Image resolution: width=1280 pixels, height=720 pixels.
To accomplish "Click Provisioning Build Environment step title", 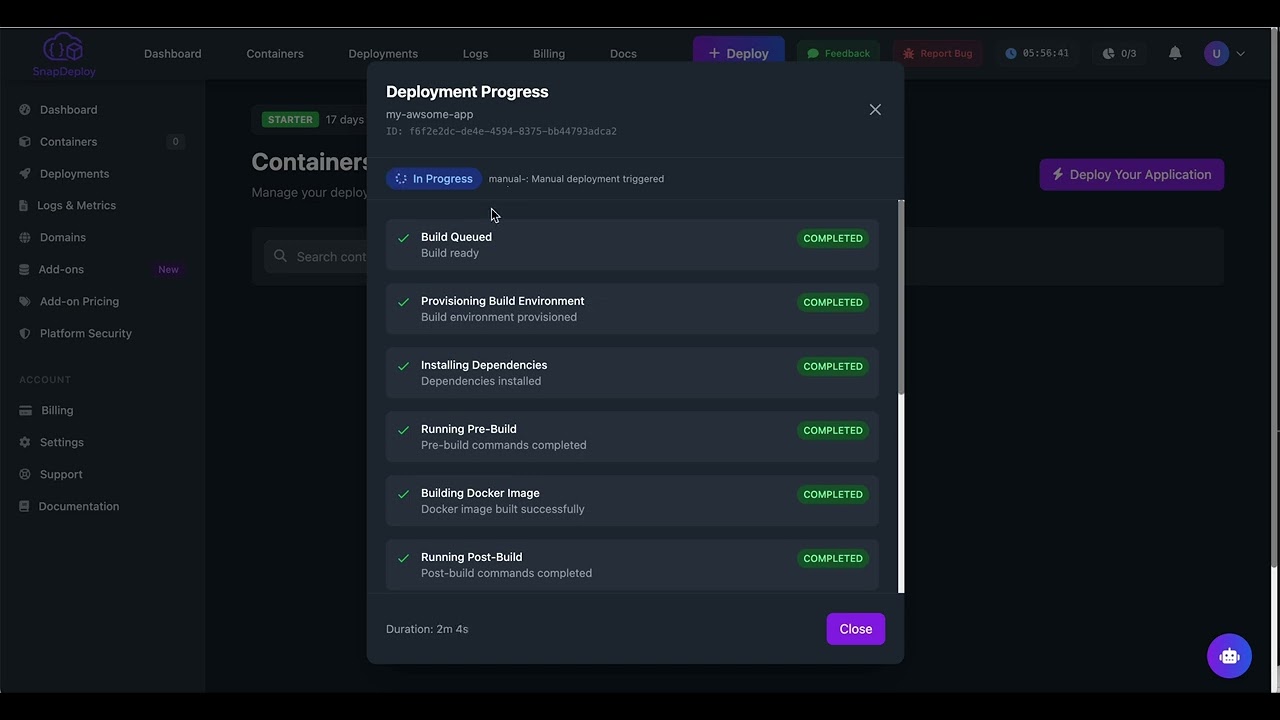I will [x=503, y=301].
